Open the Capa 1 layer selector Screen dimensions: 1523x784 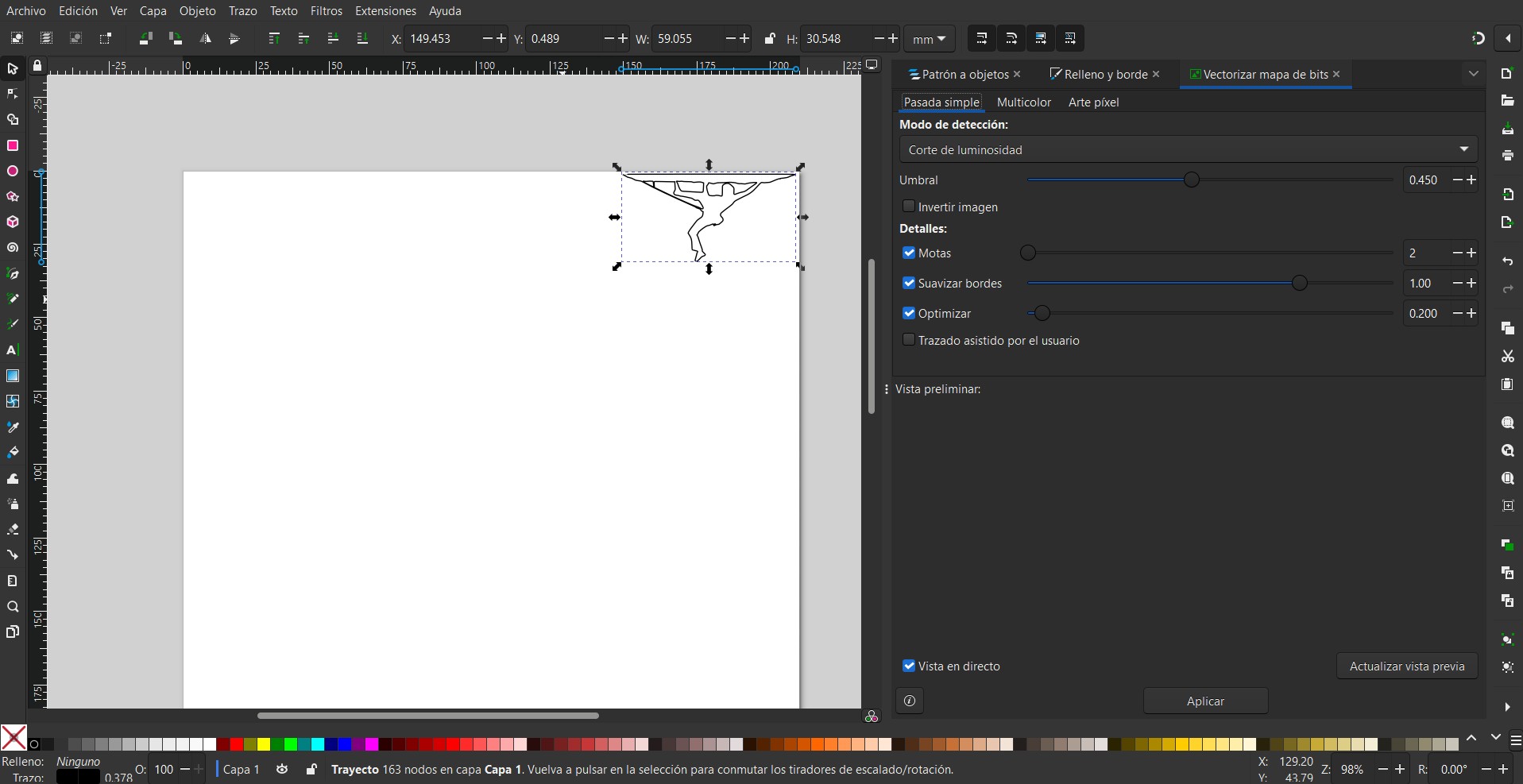241,769
